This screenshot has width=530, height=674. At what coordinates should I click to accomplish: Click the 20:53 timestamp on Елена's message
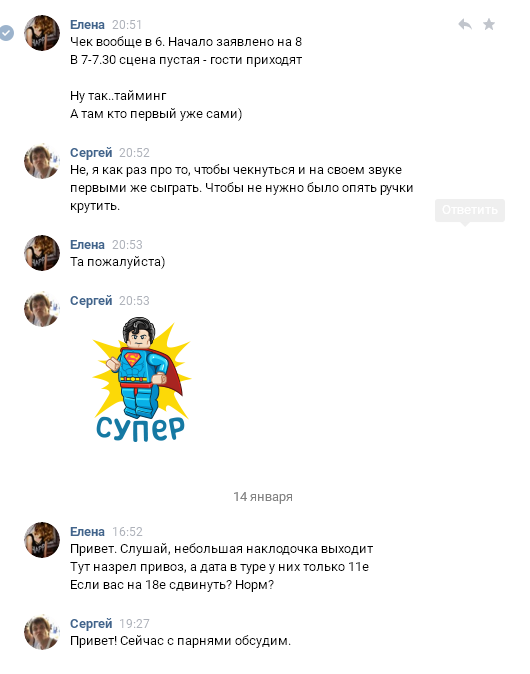click(127, 245)
